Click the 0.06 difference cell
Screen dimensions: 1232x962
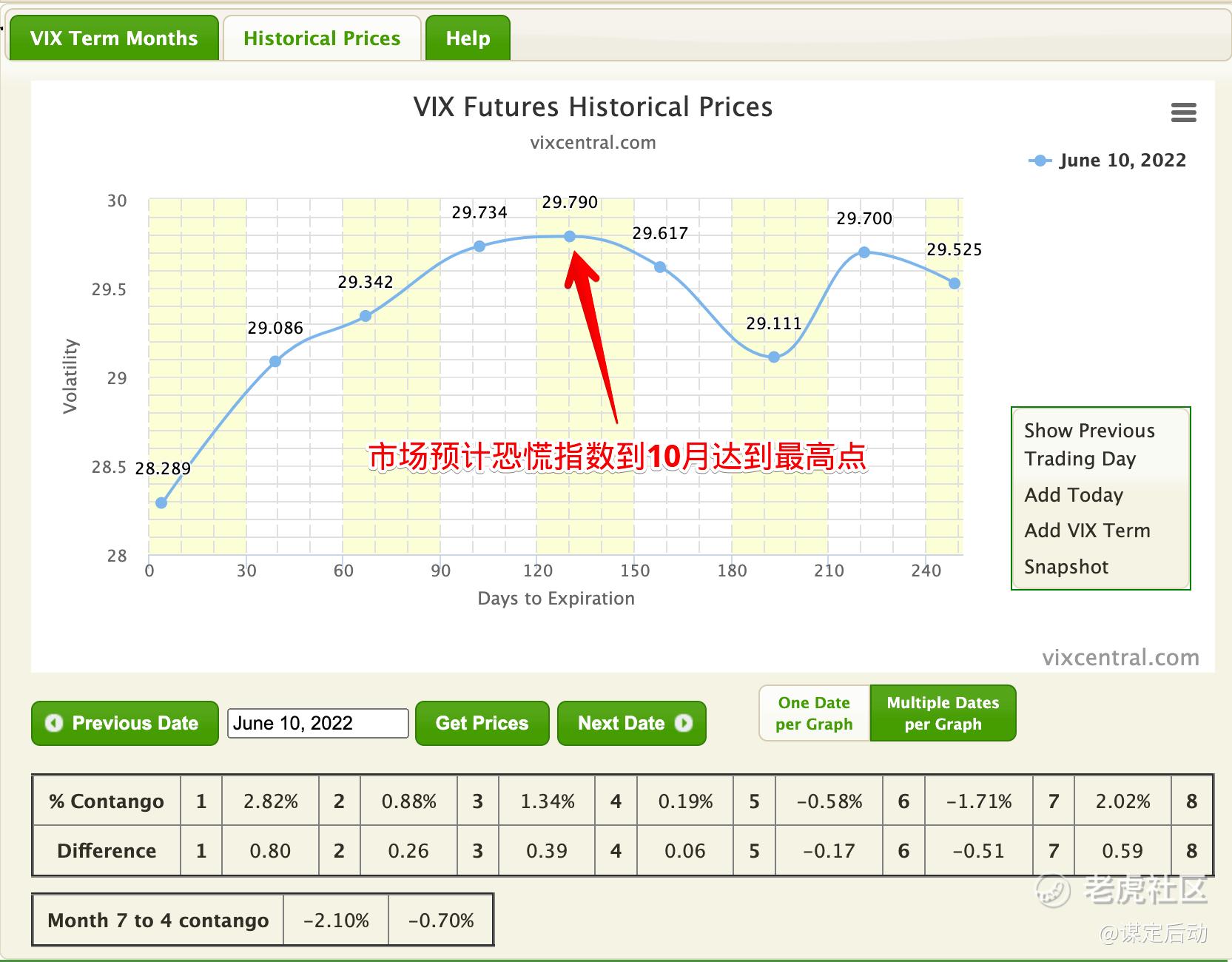click(685, 851)
